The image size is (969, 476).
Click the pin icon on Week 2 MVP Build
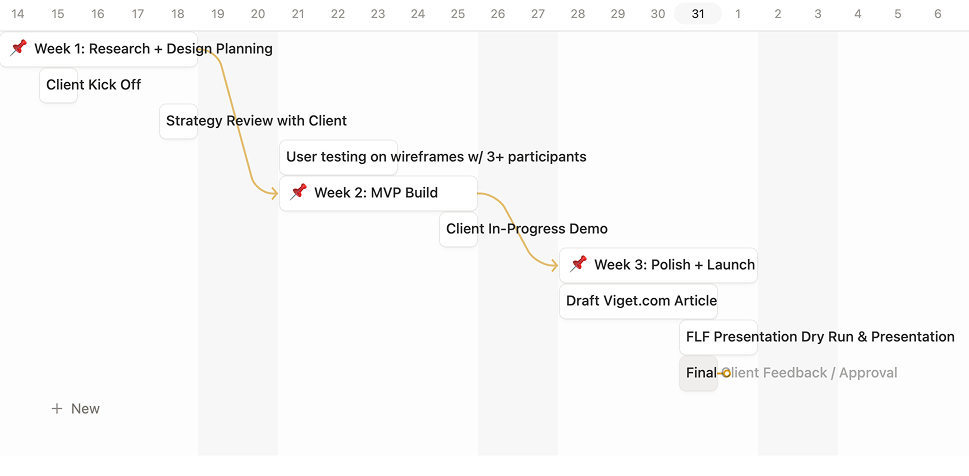click(x=298, y=192)
